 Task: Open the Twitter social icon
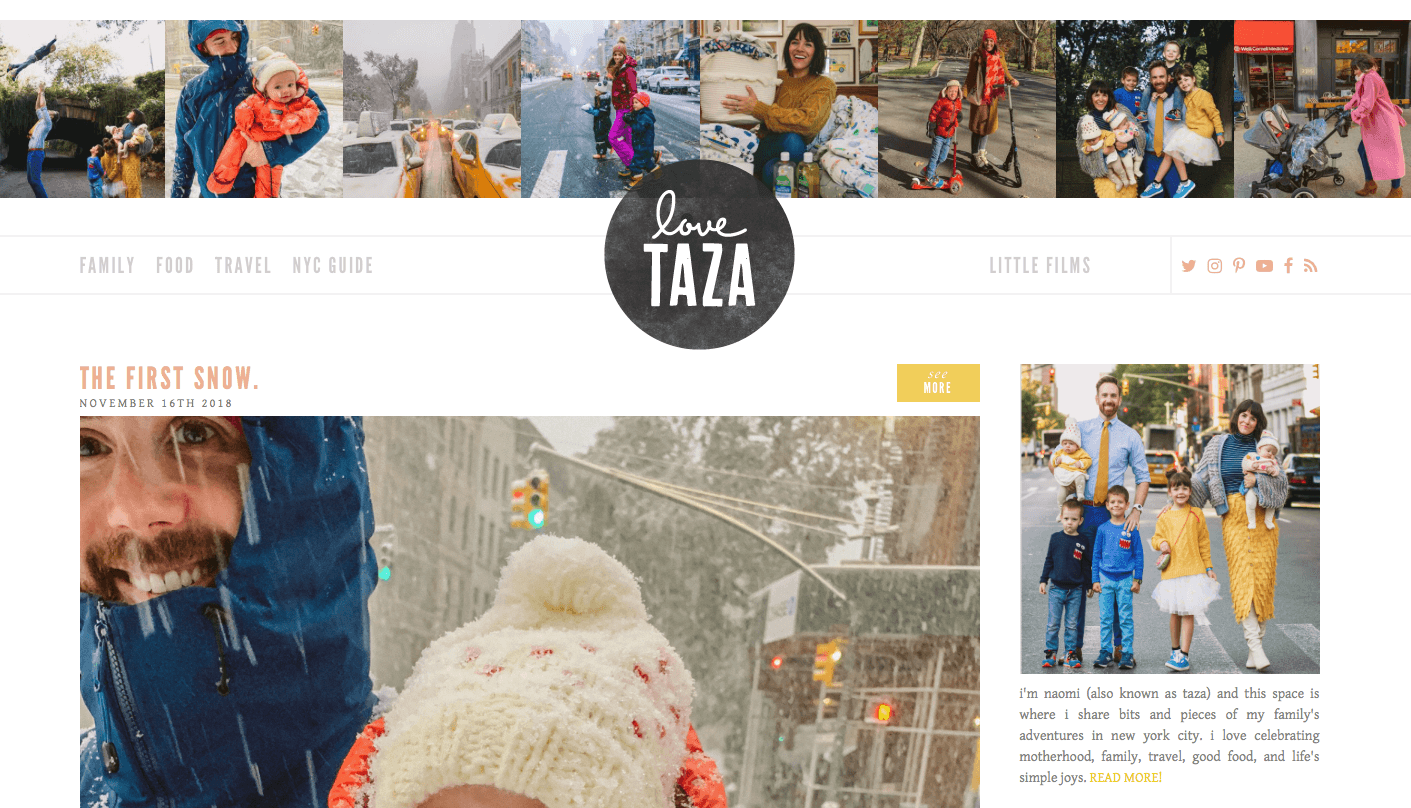[1188, 266]
